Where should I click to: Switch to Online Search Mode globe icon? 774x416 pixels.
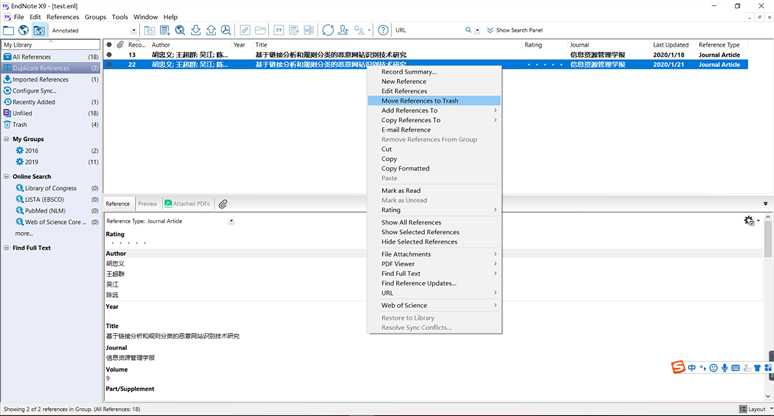[x=23, y=30]
